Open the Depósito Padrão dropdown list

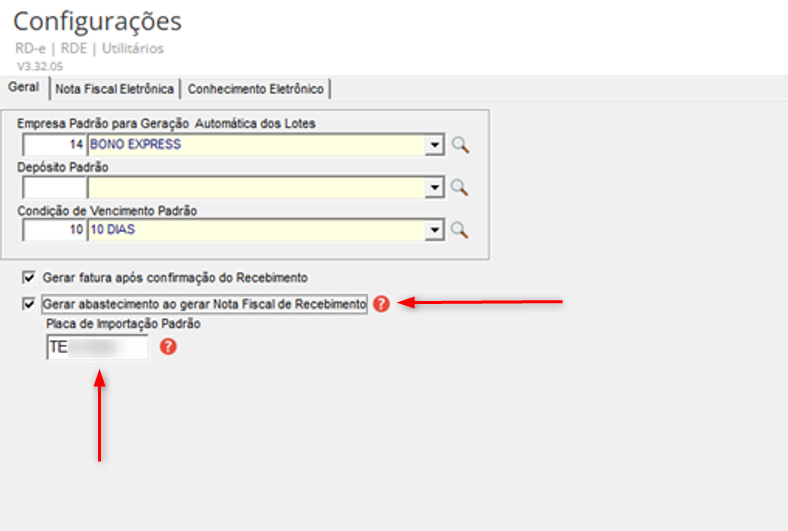point(434,187)
